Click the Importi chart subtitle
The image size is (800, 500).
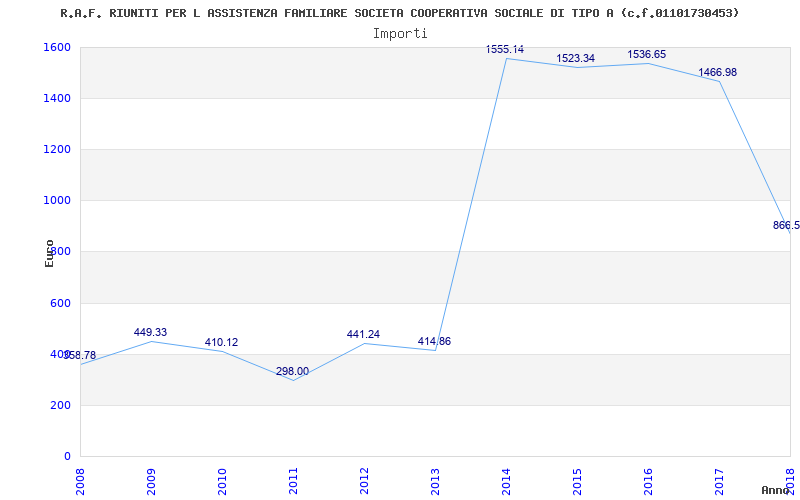click(x=400, y=34)
